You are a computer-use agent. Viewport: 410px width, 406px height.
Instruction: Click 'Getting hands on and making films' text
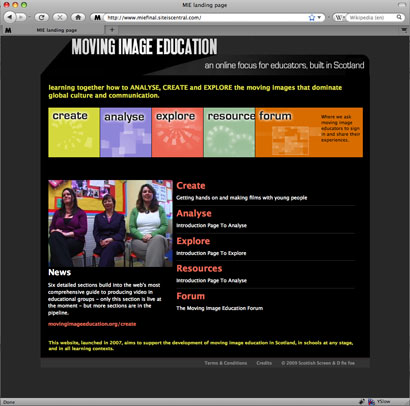[x=242, y=198]
